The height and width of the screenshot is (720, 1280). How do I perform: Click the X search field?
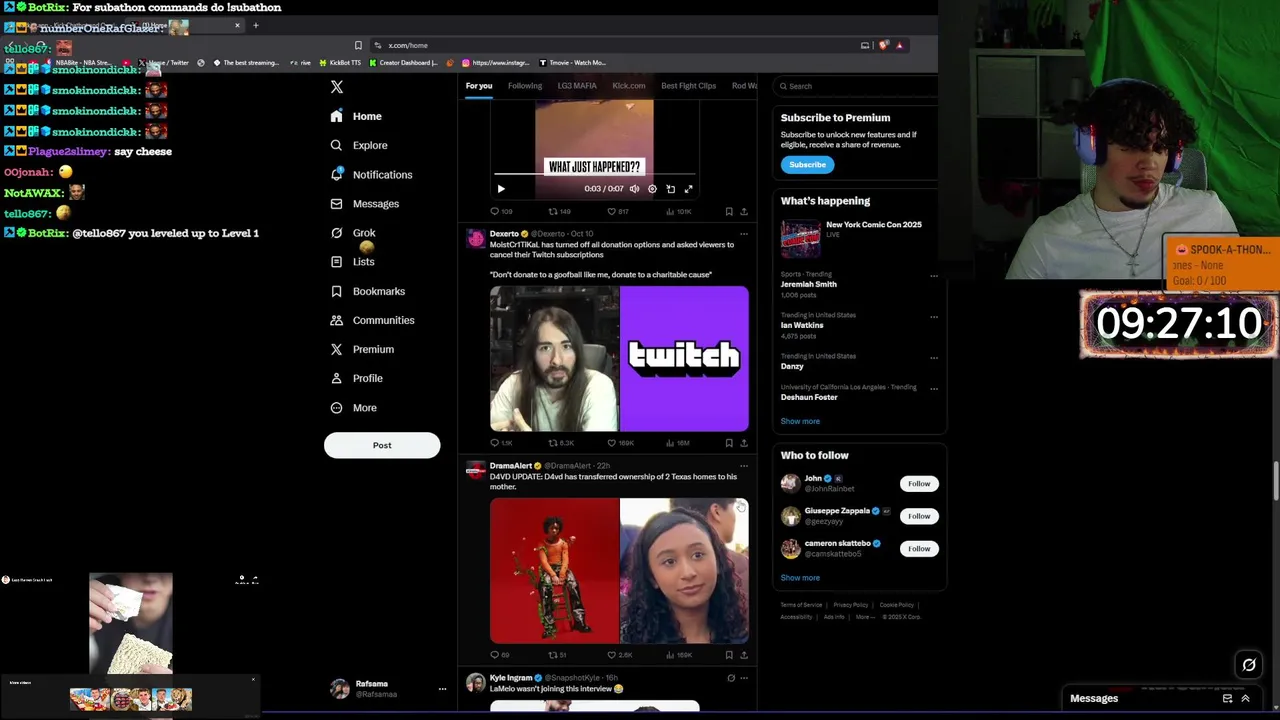[x=856, y=86]
